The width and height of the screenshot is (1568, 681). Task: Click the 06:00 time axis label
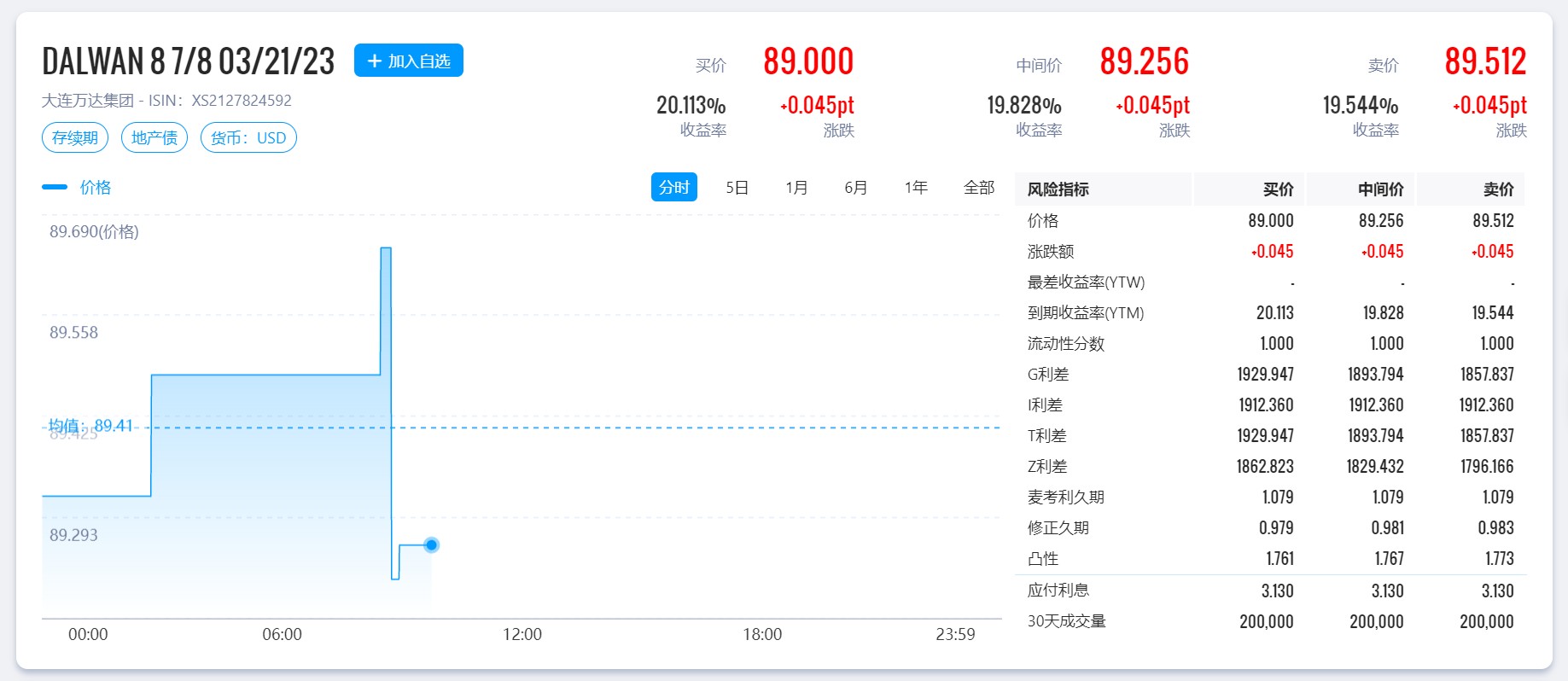tap(282, 634)
